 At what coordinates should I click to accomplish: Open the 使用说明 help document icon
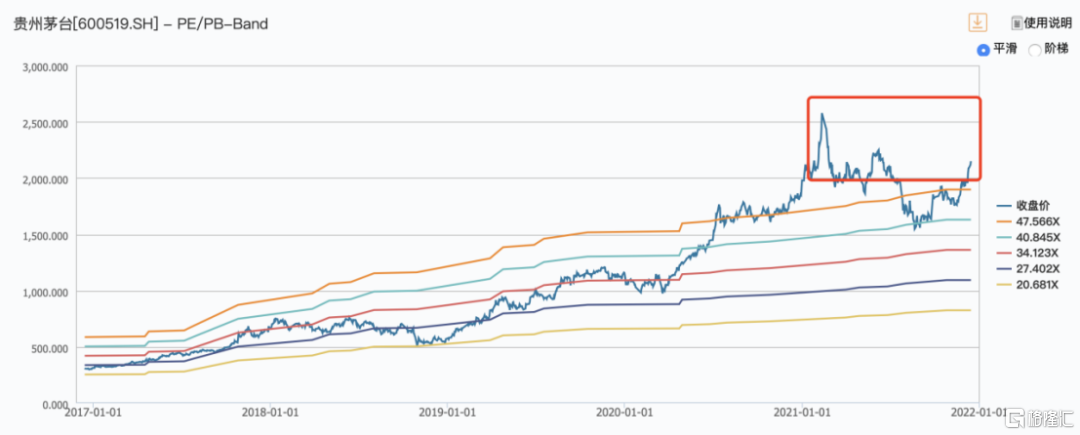pos(1017,23)
